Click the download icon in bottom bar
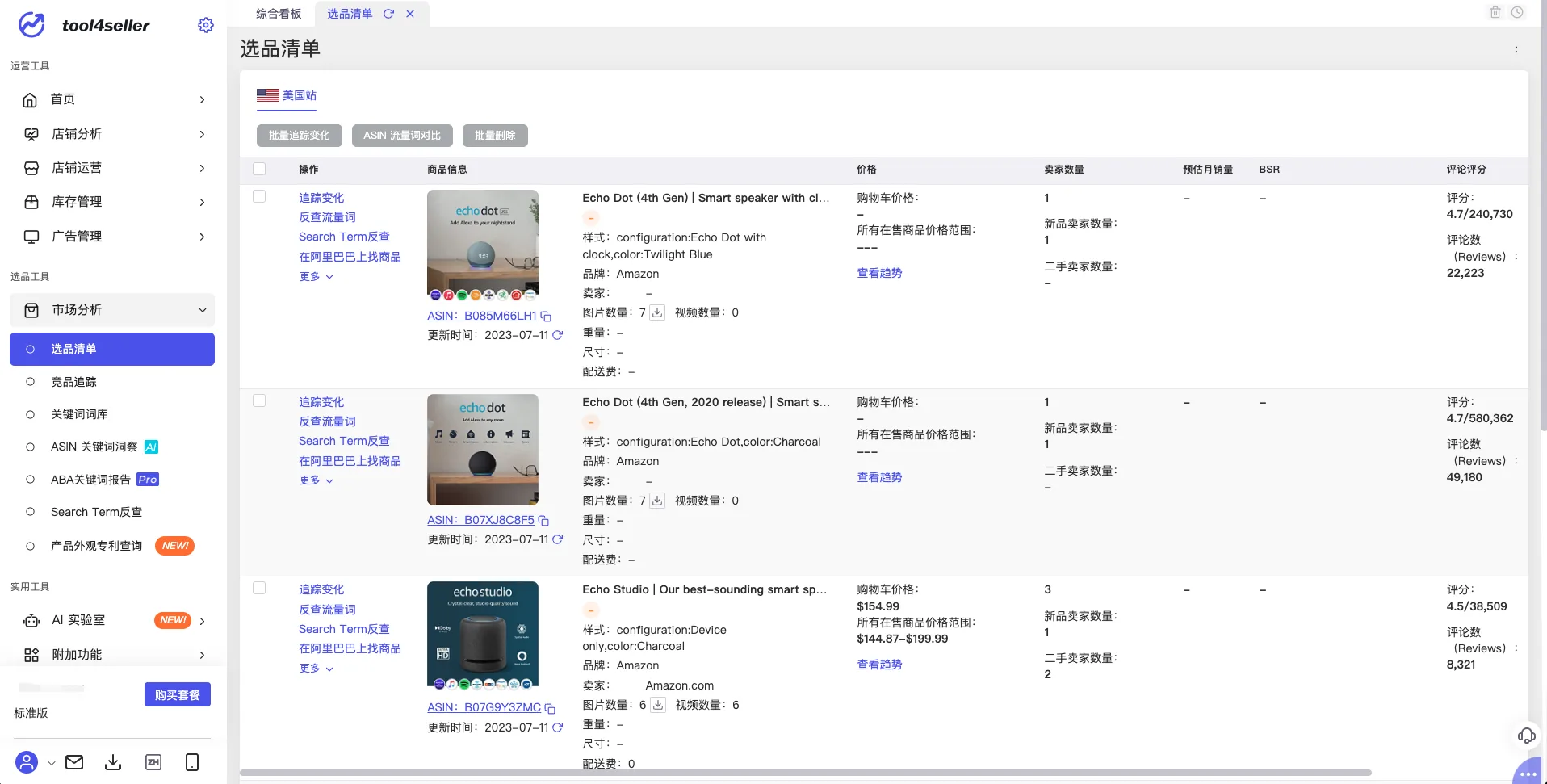The height and width of the screenshot is (784, 1547). (x=113, y=762)
